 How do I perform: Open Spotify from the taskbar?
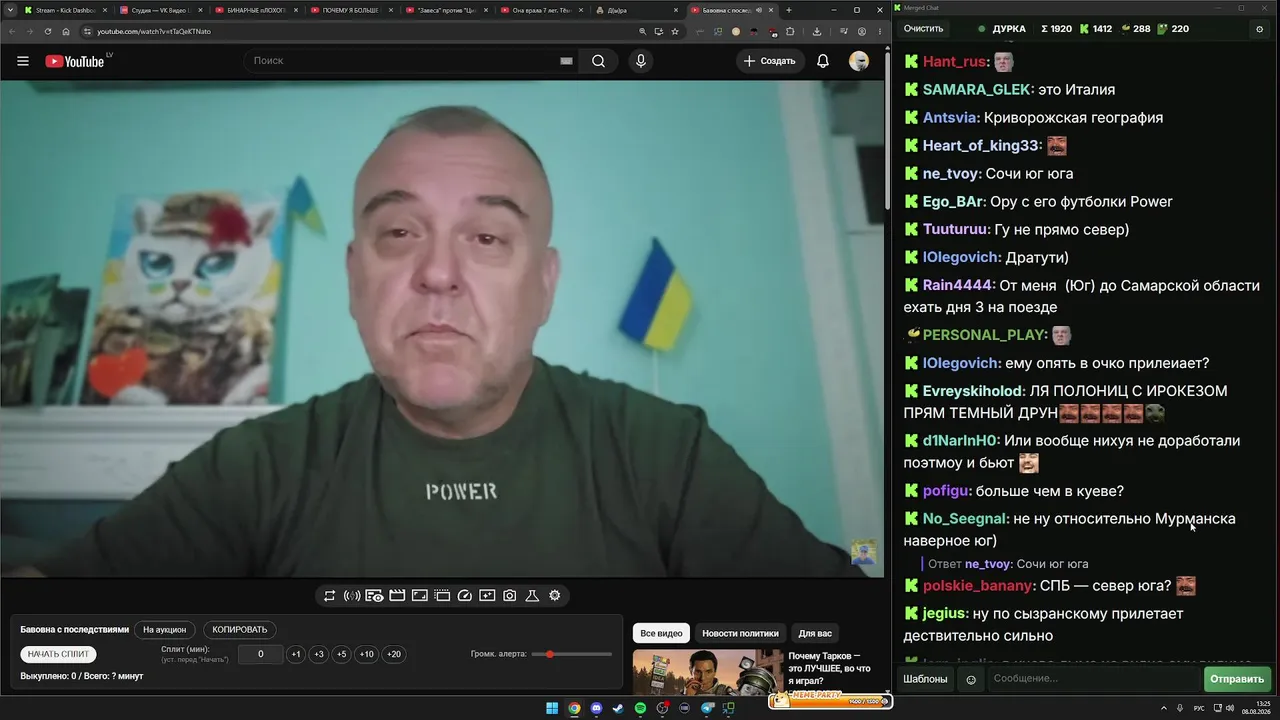point(640,708)
